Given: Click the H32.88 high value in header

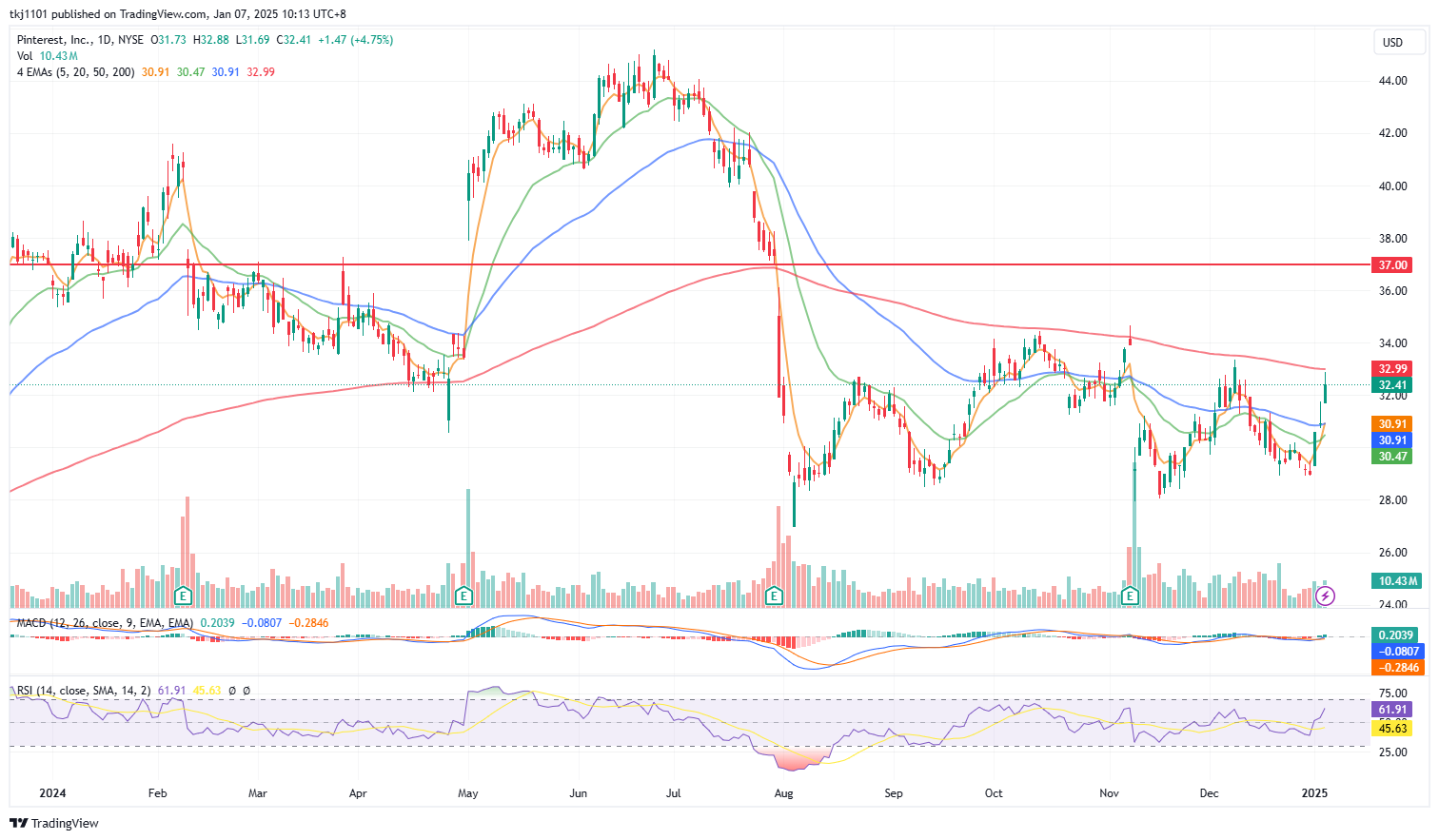Looking at the screenshot, I should pyautogui.click(x=211, y=40).
